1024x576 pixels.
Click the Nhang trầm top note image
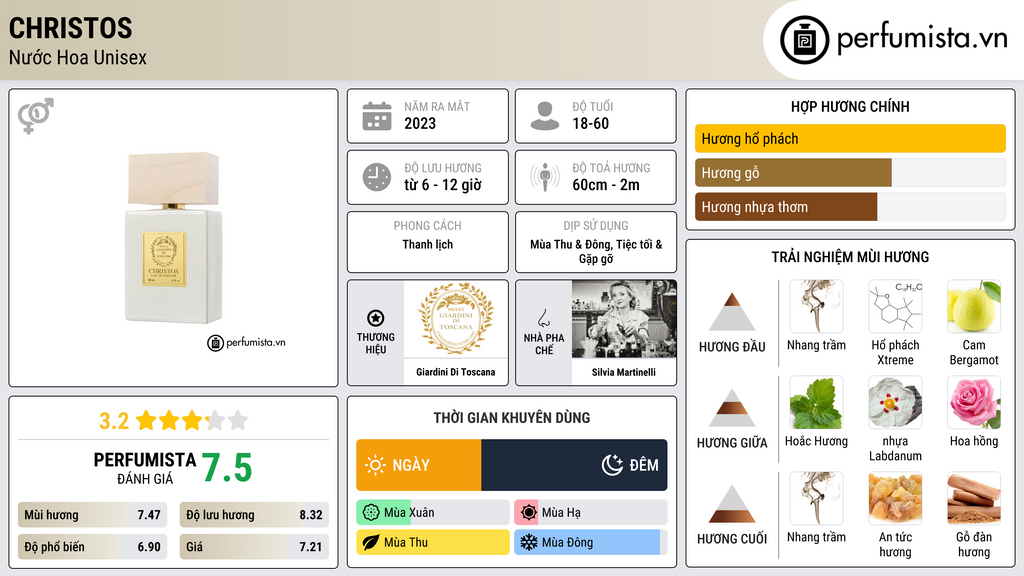tap(816, 307)
